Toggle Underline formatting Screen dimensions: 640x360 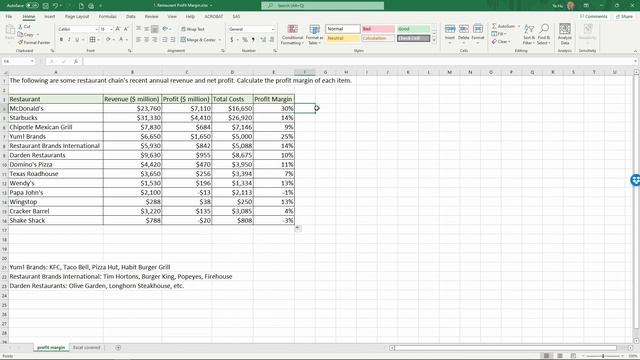[77, 40]
